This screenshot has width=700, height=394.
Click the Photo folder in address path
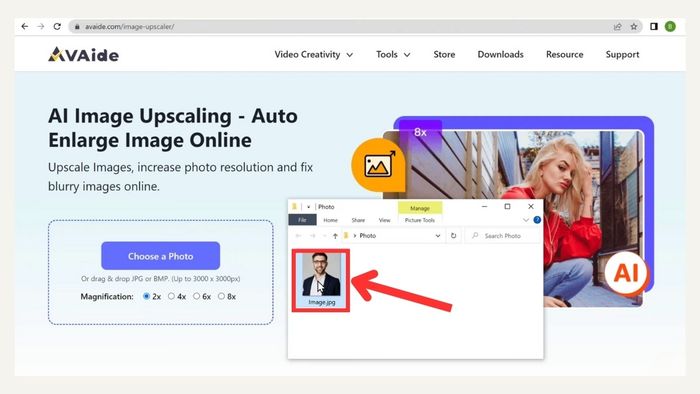(x=368, y=236)
